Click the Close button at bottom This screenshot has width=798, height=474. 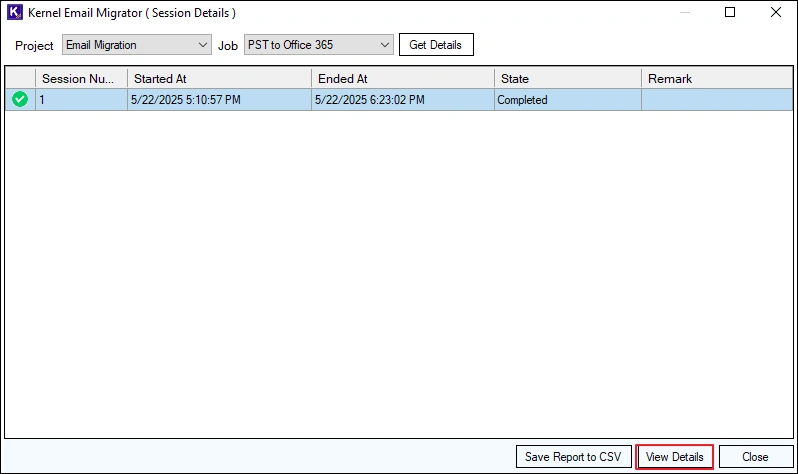[756, 457]
